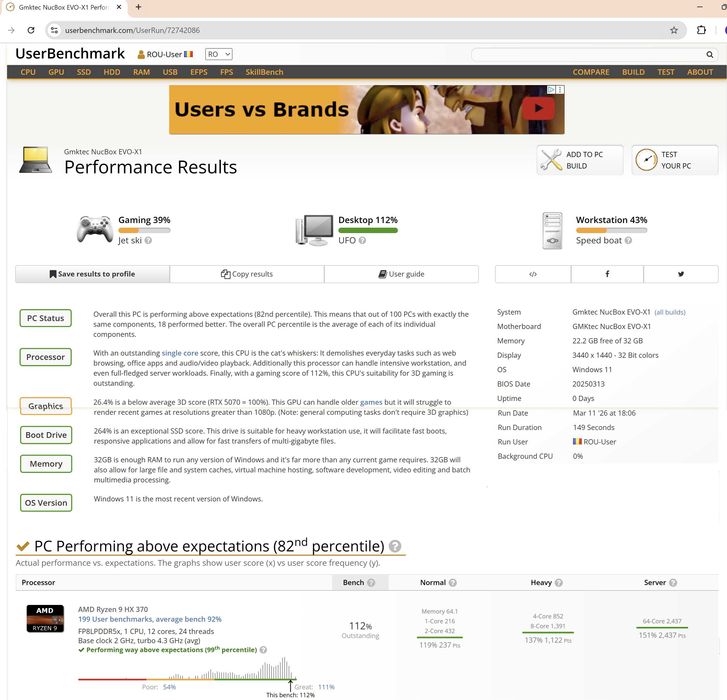Click the browser address bar URL
727x700 pixels.
133,30
